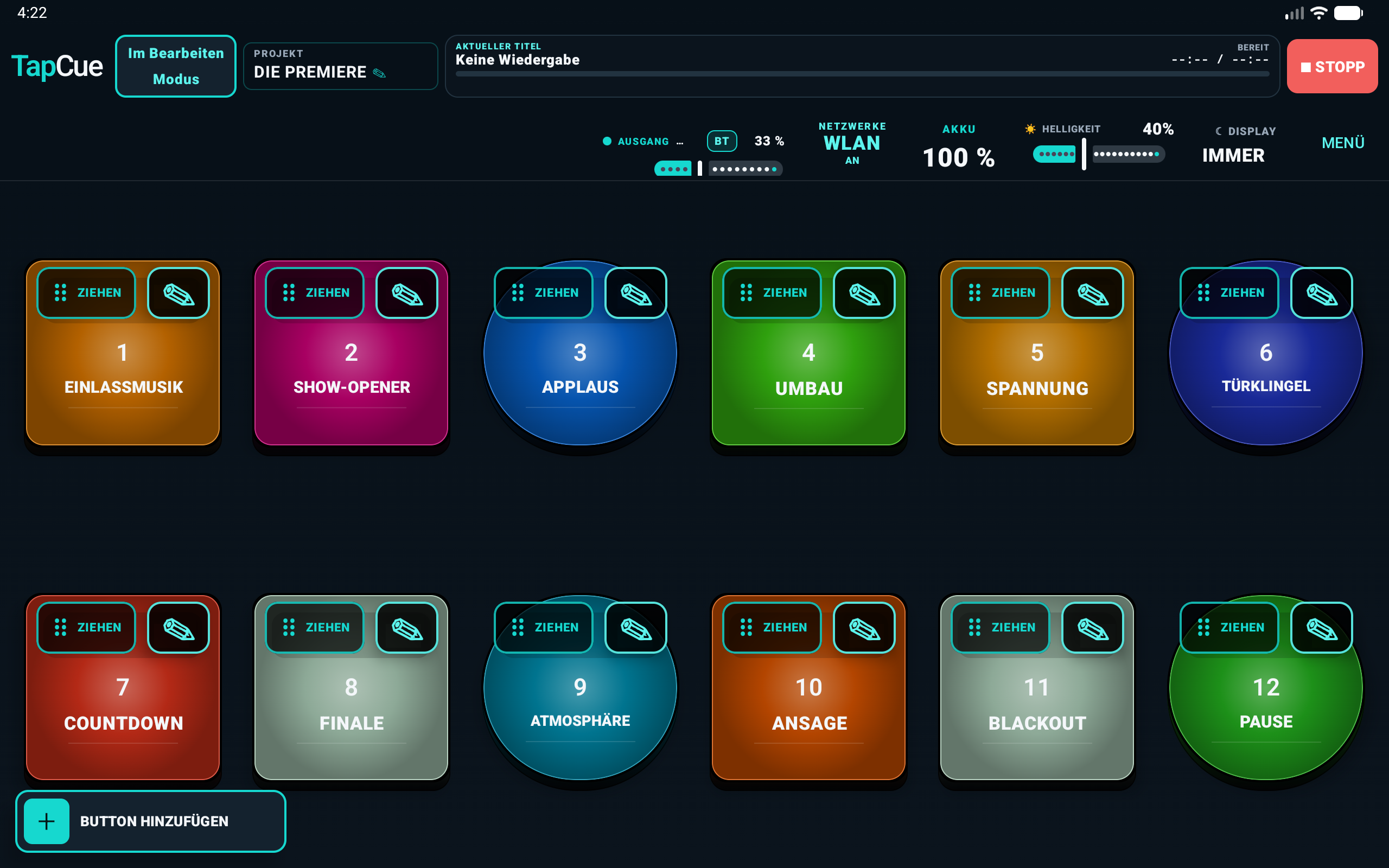The height and width of the screenshot is (868, 1389).
Task: Grab the ZIEHEN handle on SPANNUNG
Action: [1001, 293]
